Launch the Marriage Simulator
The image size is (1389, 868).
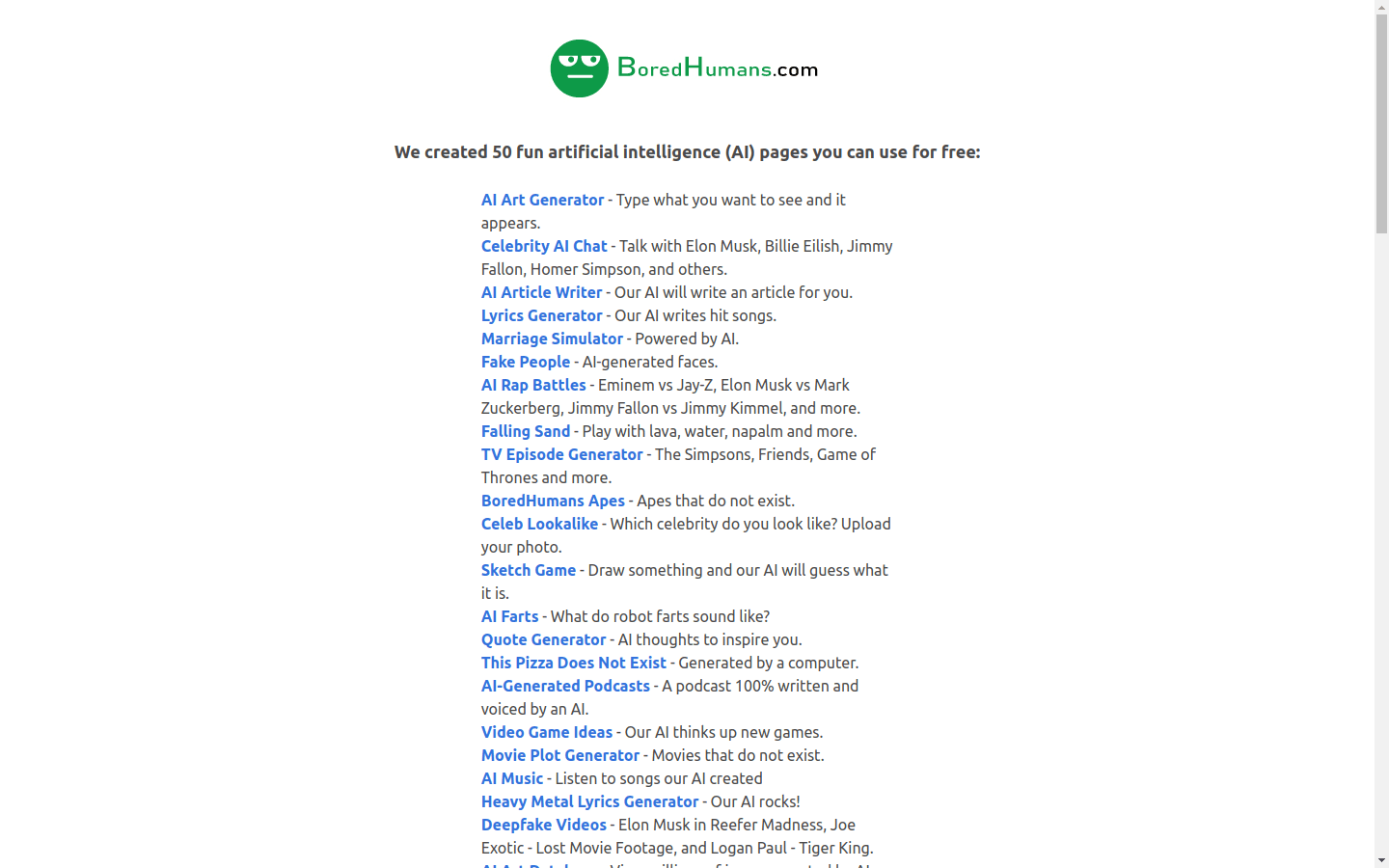click(x=552, y=339)
